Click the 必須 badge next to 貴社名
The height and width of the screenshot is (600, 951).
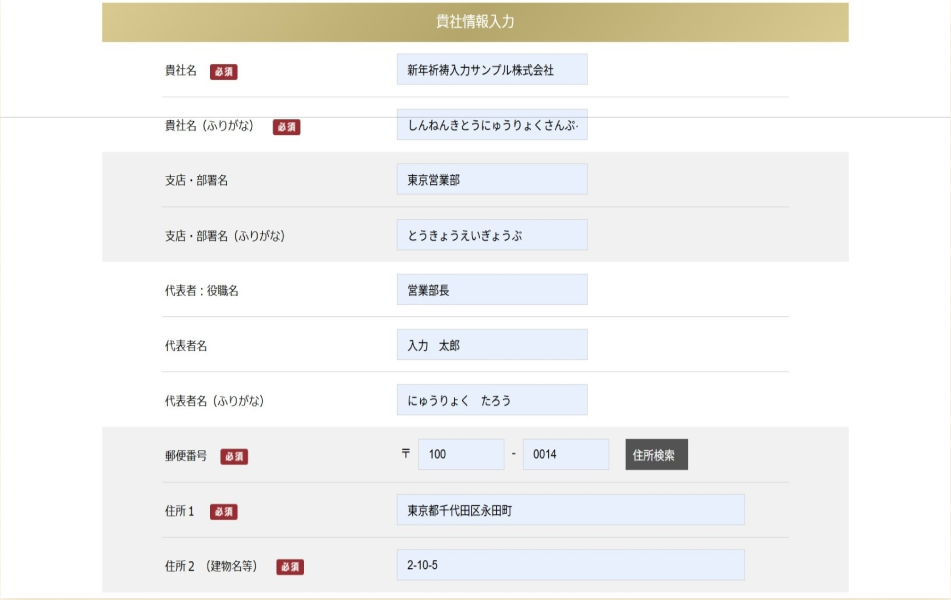pos(223,72)
